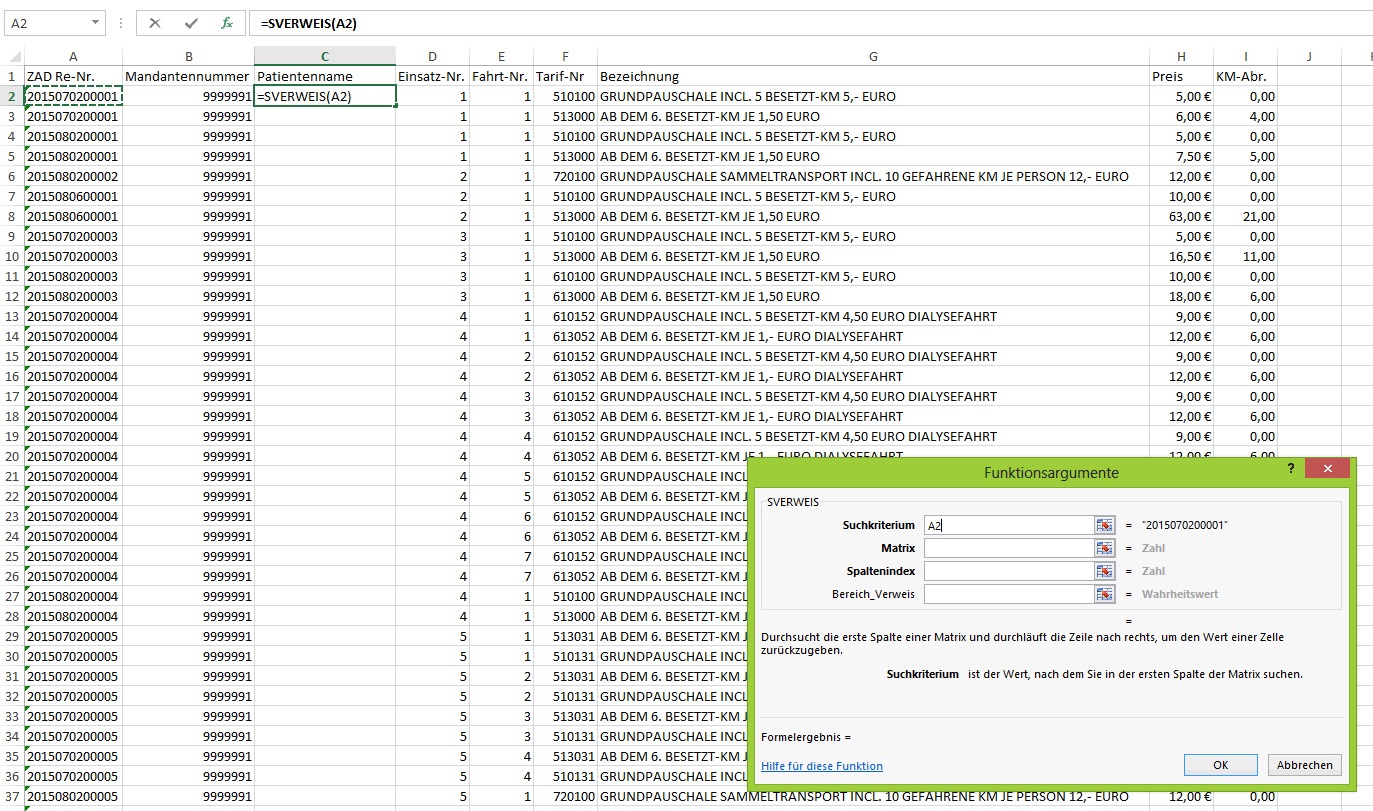
Task: Select row 10 header
Action: pos(12,256)
